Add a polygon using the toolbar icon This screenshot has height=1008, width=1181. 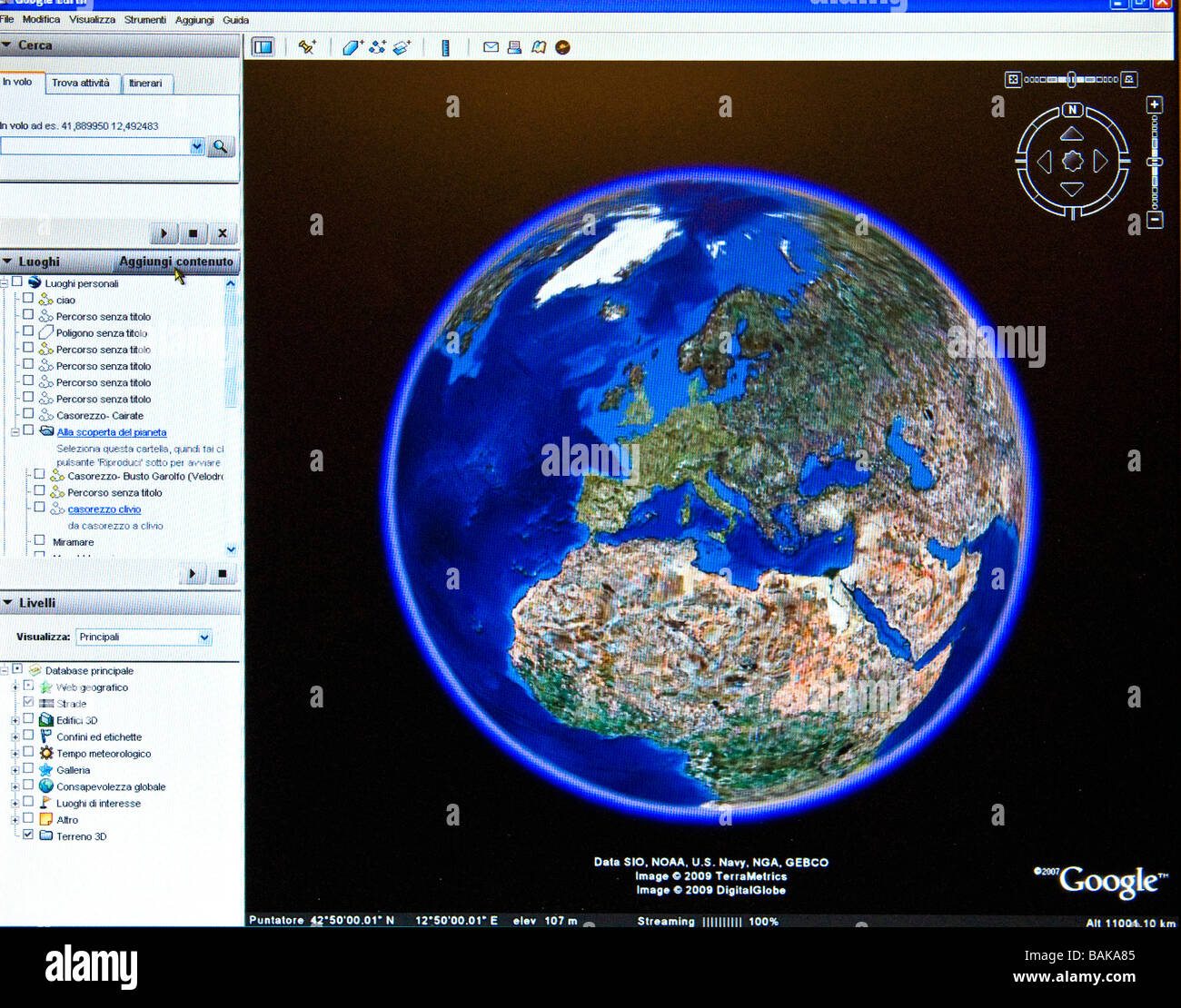(x=352, y=47)
